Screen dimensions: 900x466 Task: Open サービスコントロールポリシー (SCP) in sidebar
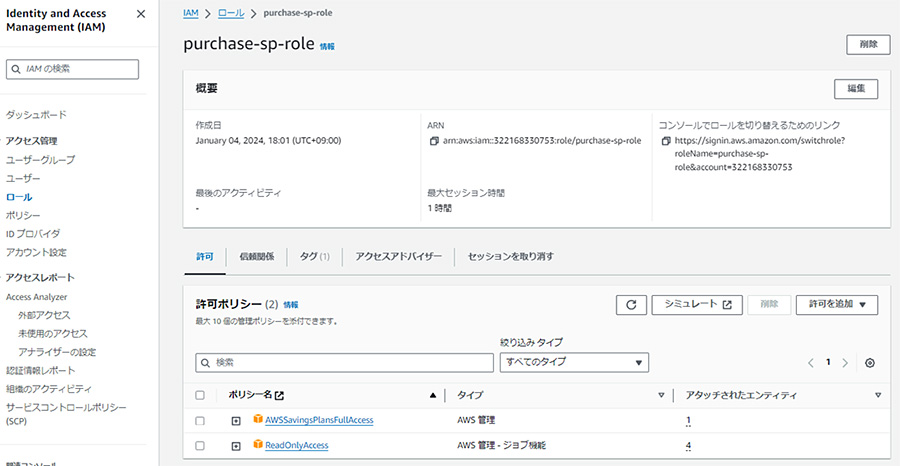pos(66,414)
